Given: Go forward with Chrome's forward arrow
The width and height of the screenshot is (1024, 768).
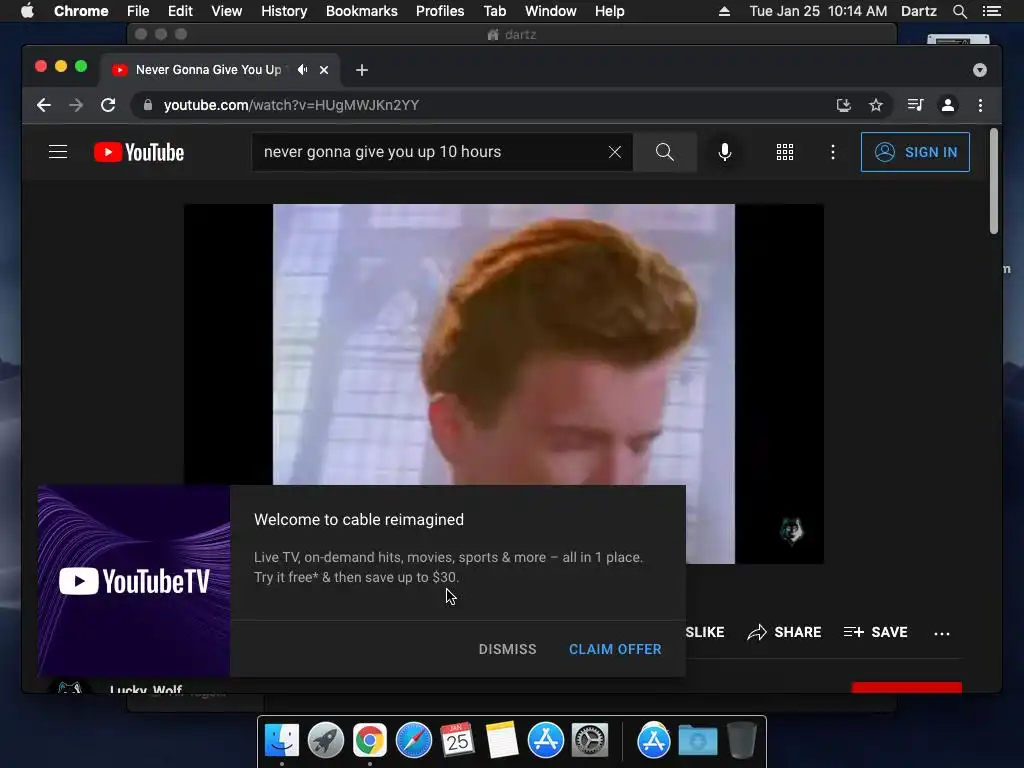Looking at the screenshot, I should click(x=76, y=105).
